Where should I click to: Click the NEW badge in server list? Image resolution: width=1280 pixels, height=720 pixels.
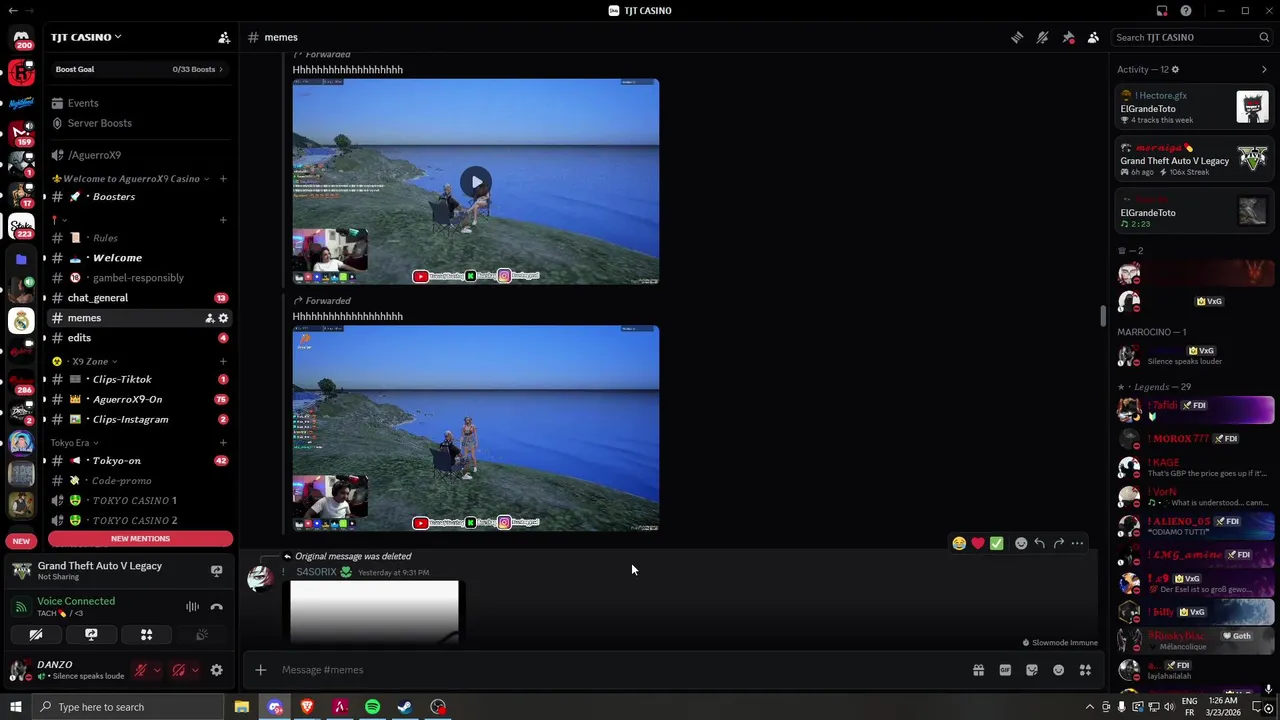pyautogui.click(x=21, y=541)
